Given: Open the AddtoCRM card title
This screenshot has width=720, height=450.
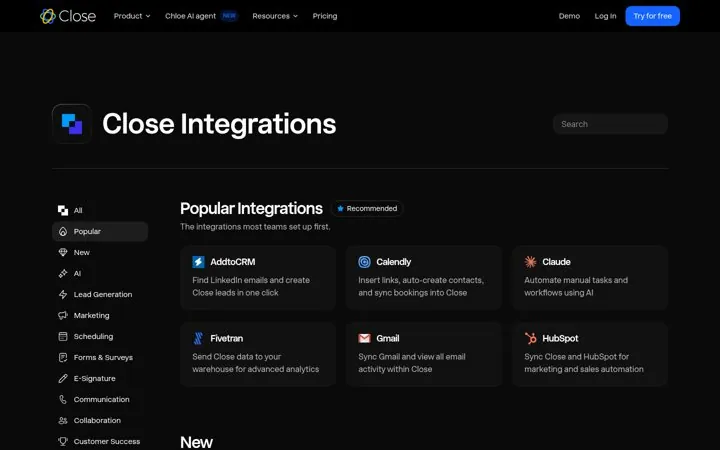Looking at the screenshot, I should tap(233, 262).
